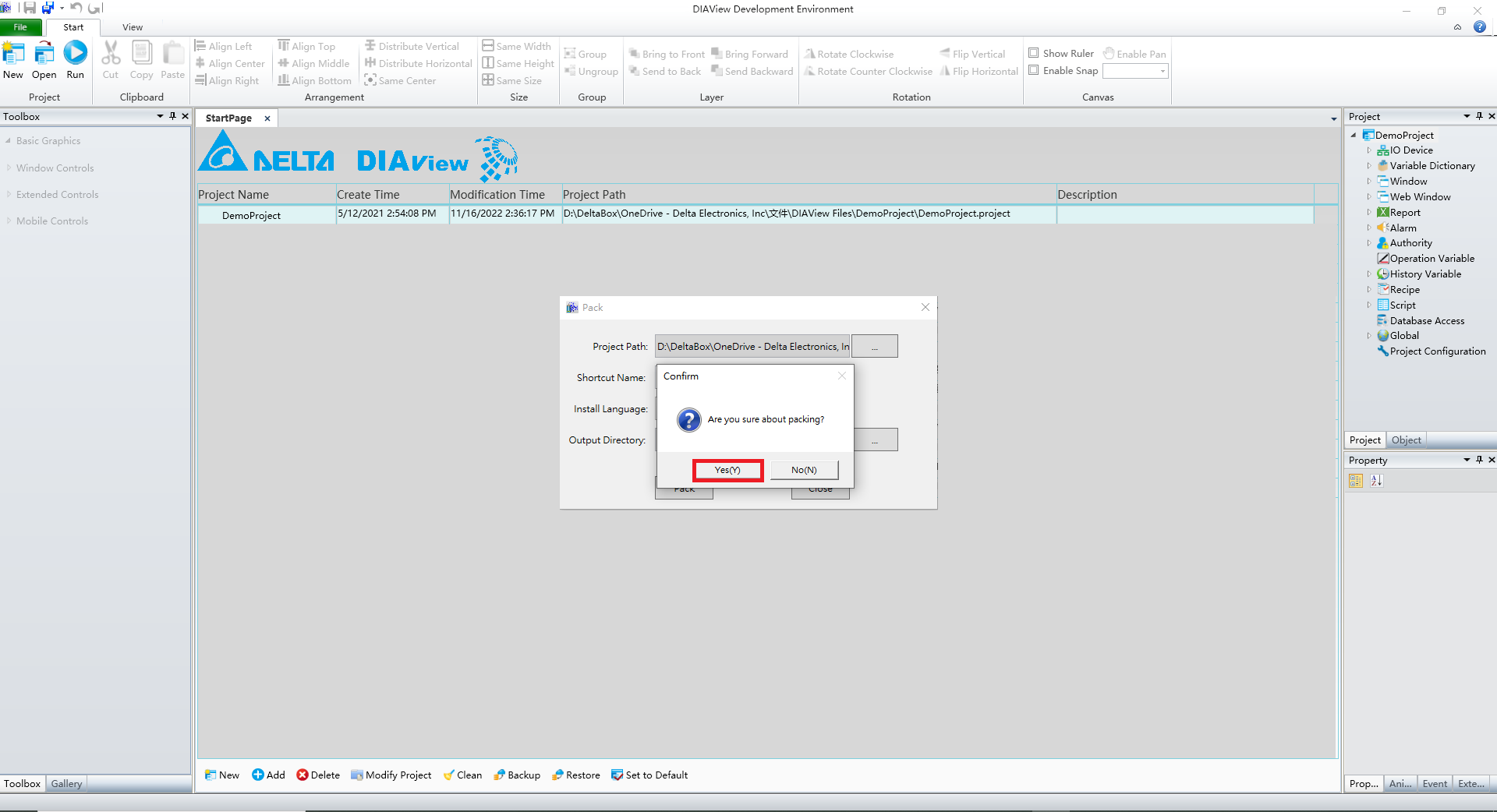Screen dimensions: 1497x812
Task: Click Bring to Front in Layer group
Action: coord(667,54)
